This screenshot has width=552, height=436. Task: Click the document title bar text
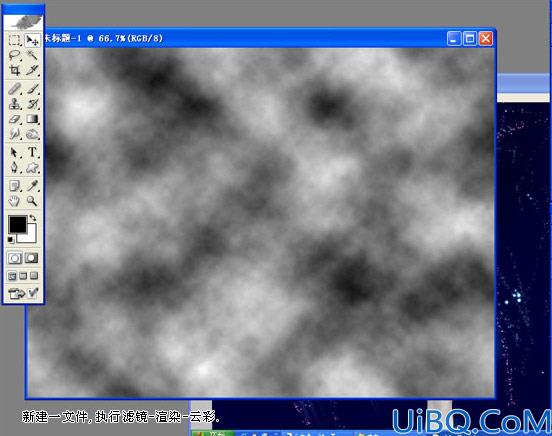click(x=104, y=38)
